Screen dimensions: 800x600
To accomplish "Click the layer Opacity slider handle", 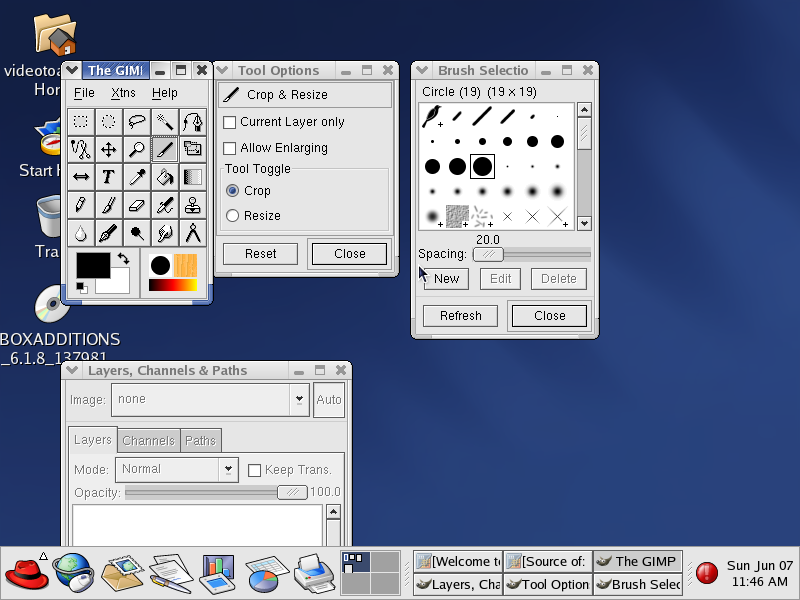I will (x=292, y=492).
